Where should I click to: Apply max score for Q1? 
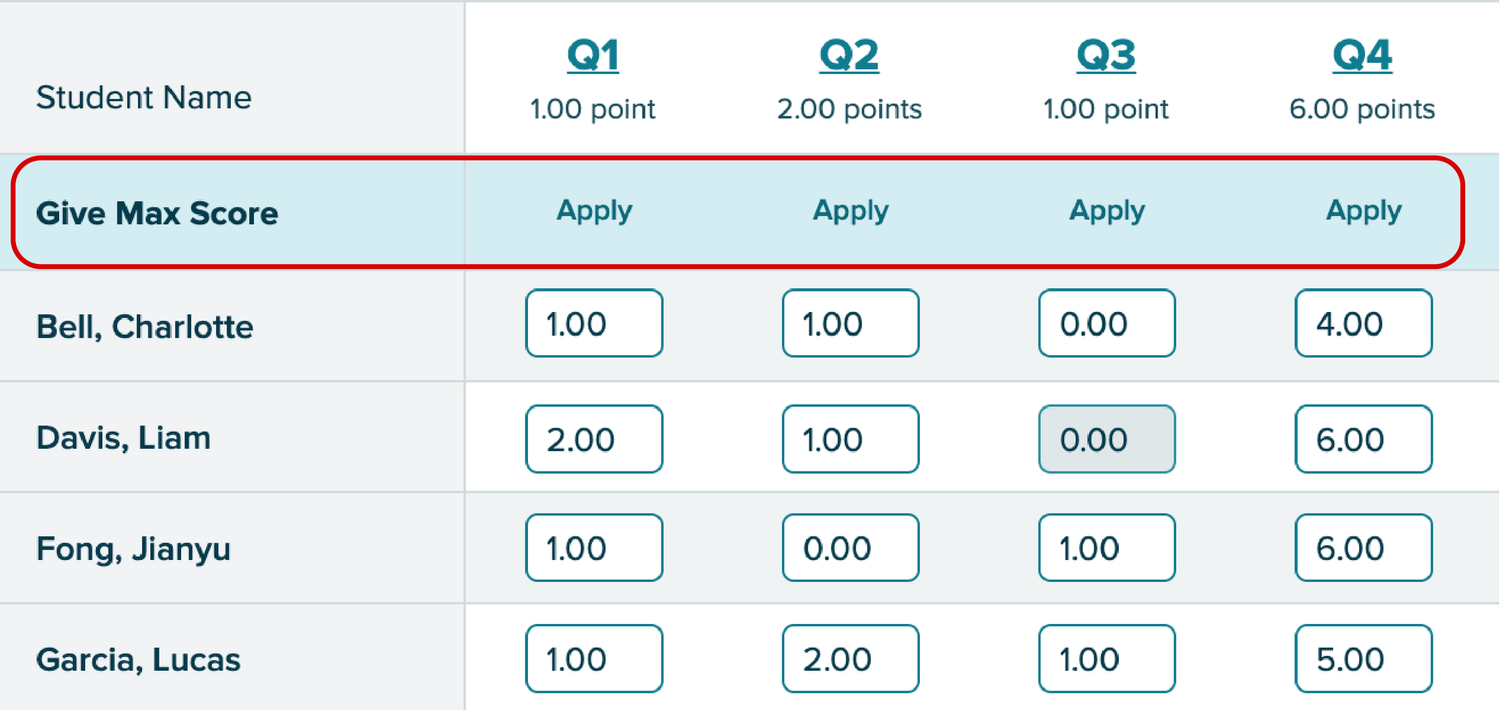coord(594,211)
